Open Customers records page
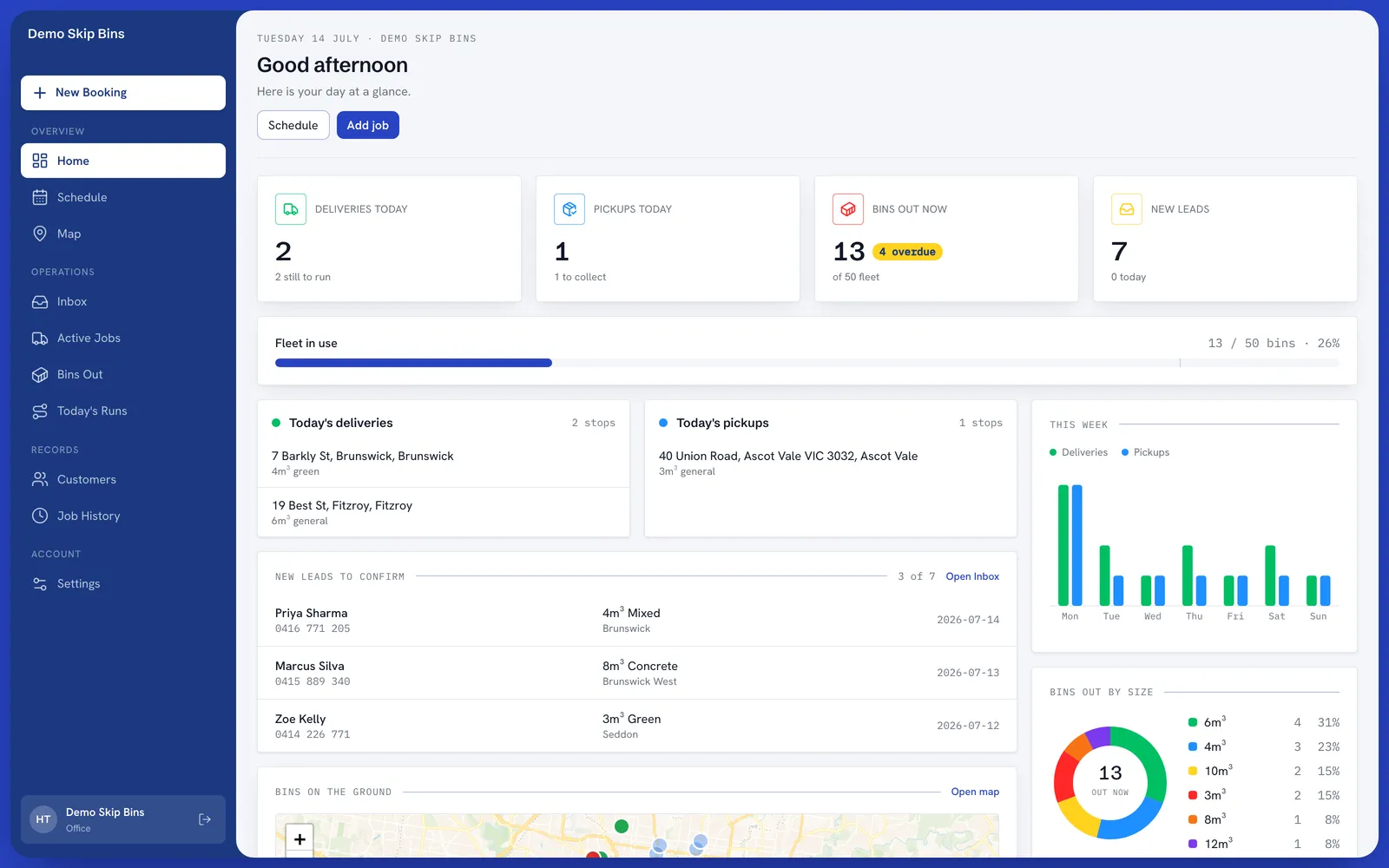The image size is (1389, 868). tap(123, 479)
